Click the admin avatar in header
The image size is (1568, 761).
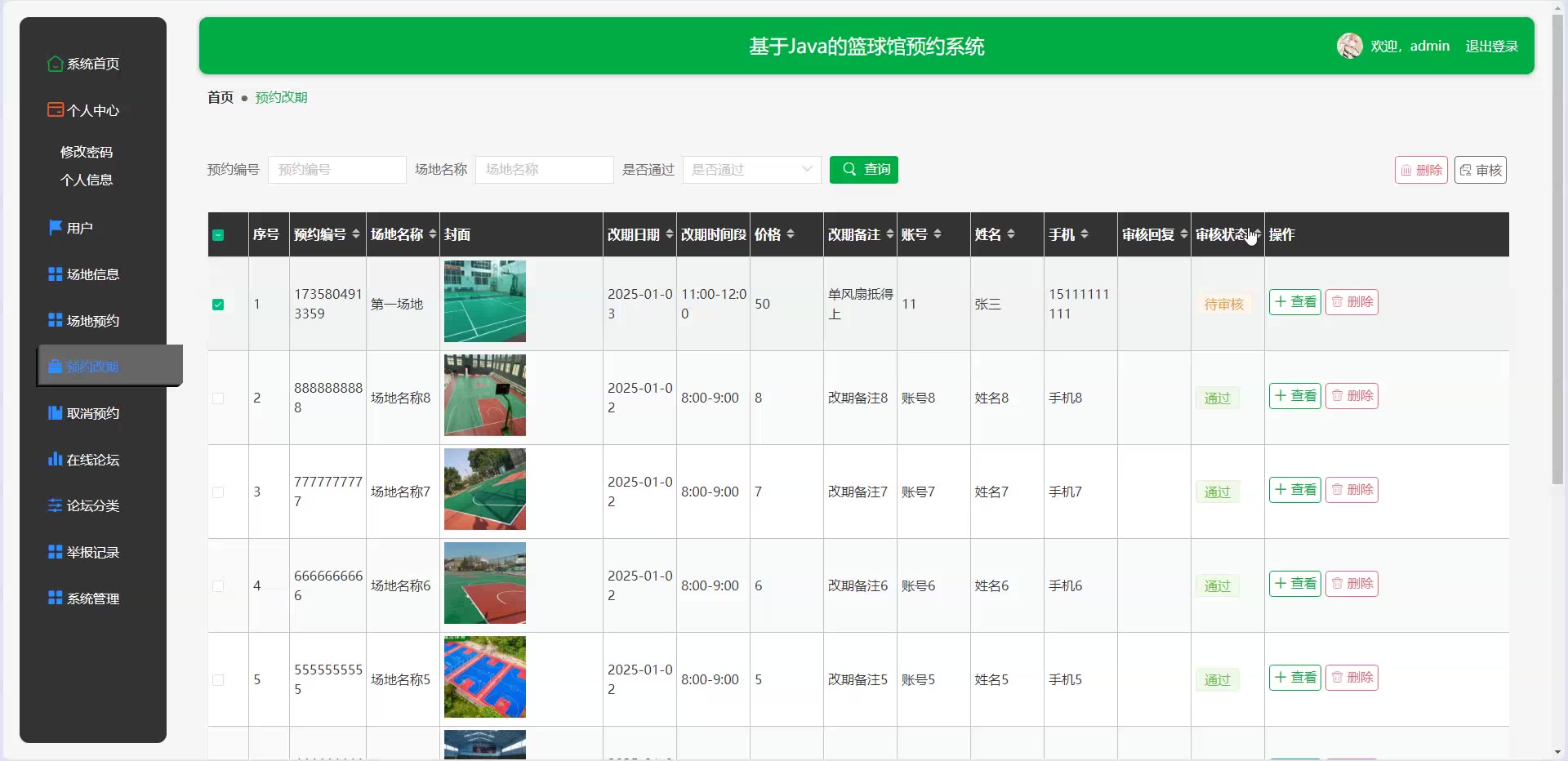click(x=1349, y=46)
